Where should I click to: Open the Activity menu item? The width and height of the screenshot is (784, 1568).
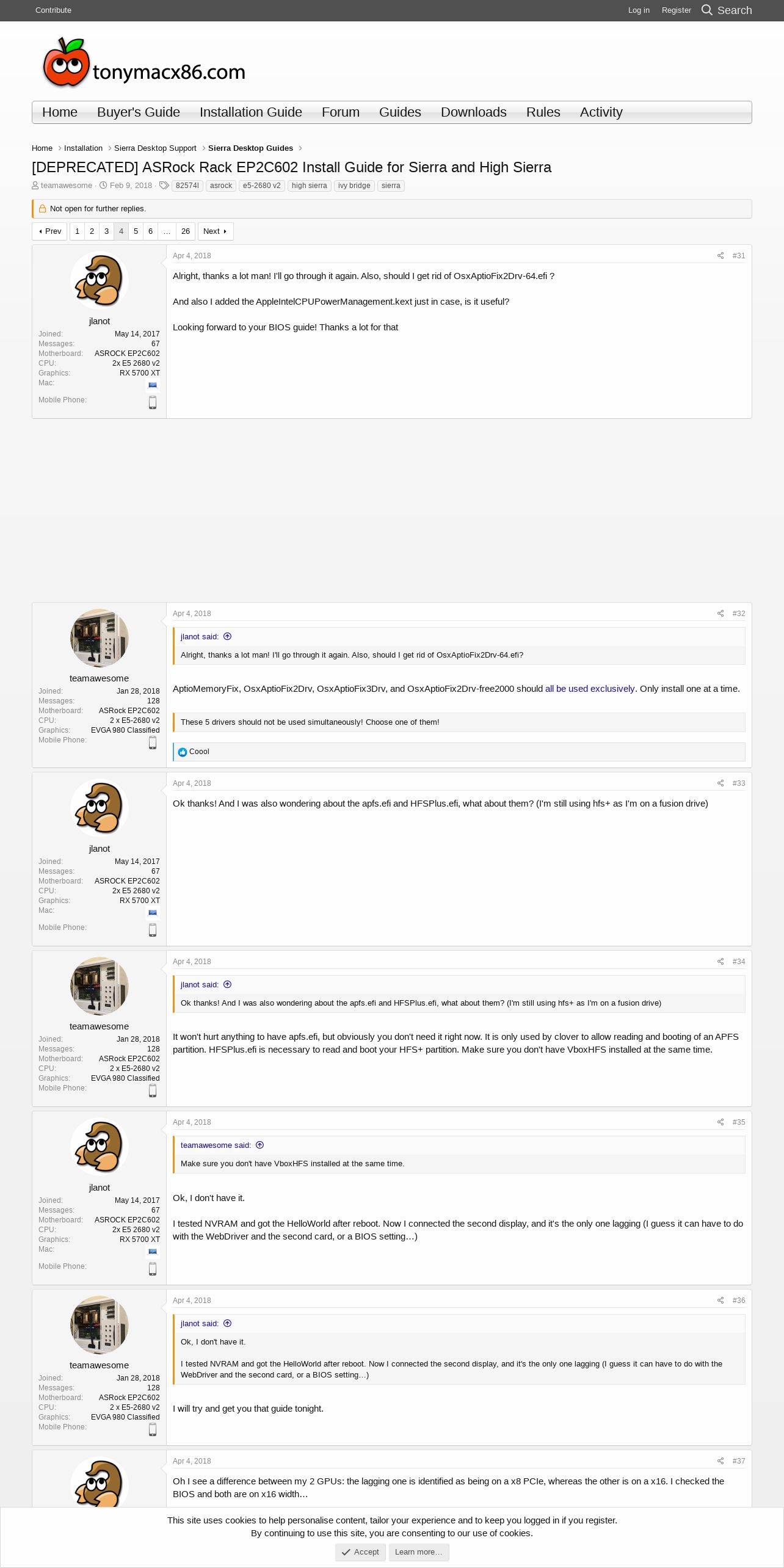tap(601, 112)
